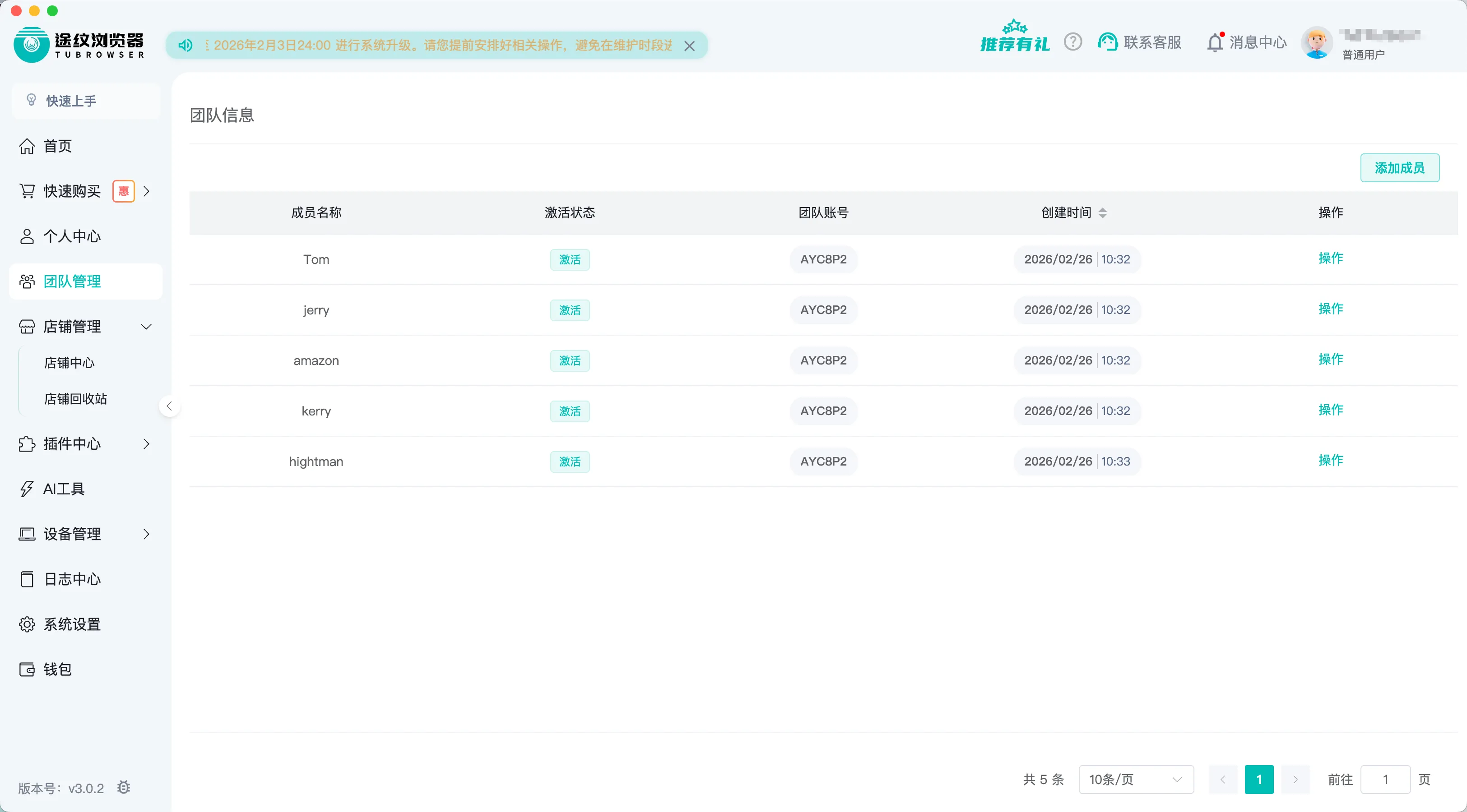Collapse the sidebar with the arrow handle

pyautogui.click(x=169, y=406)
